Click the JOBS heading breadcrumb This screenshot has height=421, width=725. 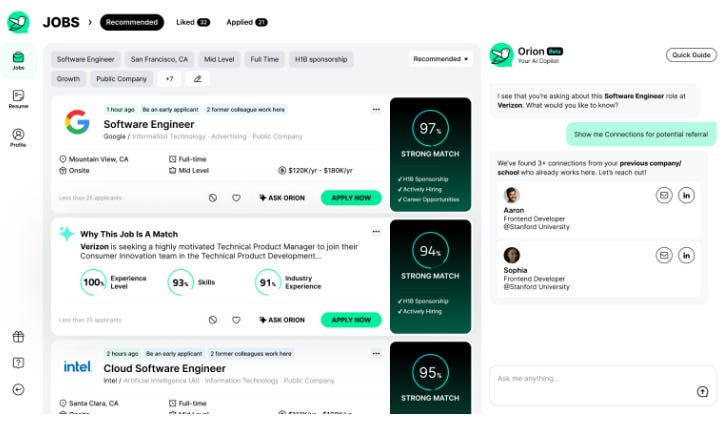[61, 22]
